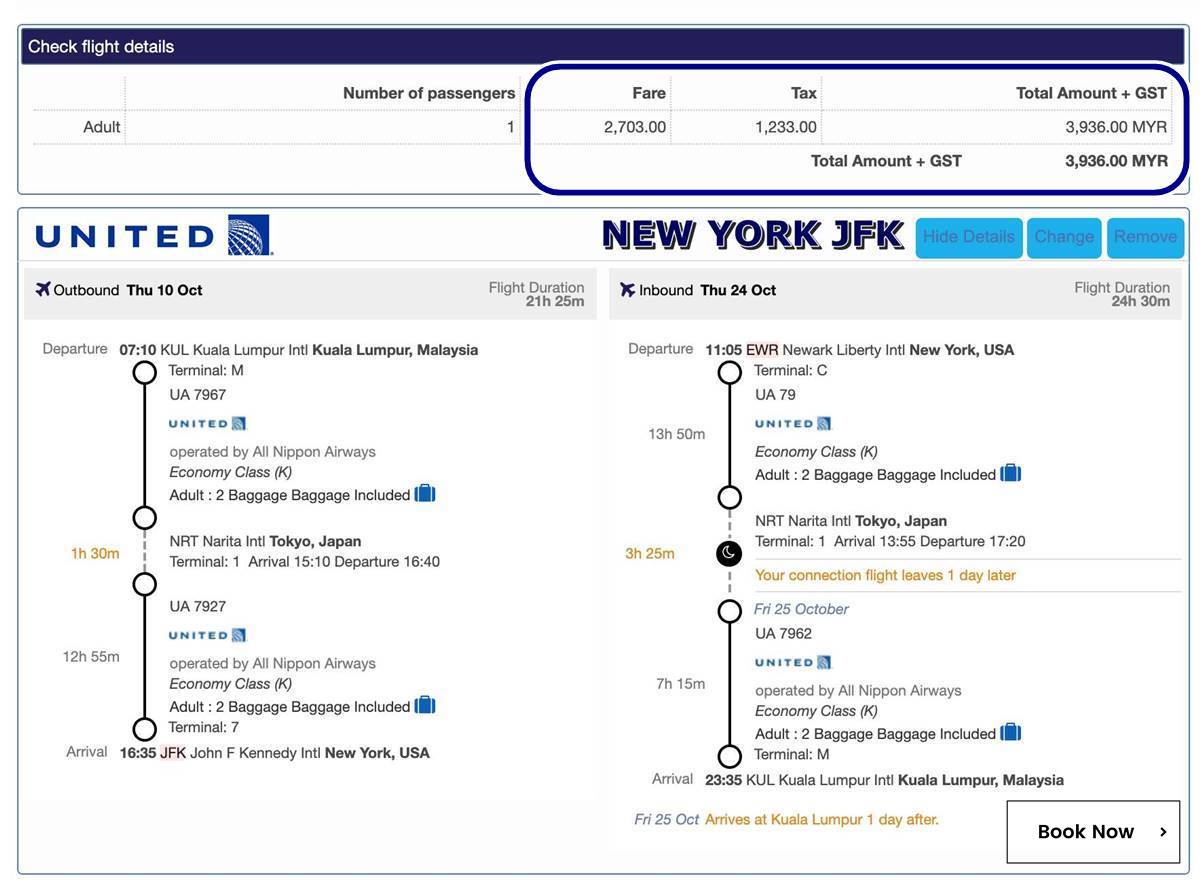
Task: Click the Change flight button
Action: point(1064,238)
